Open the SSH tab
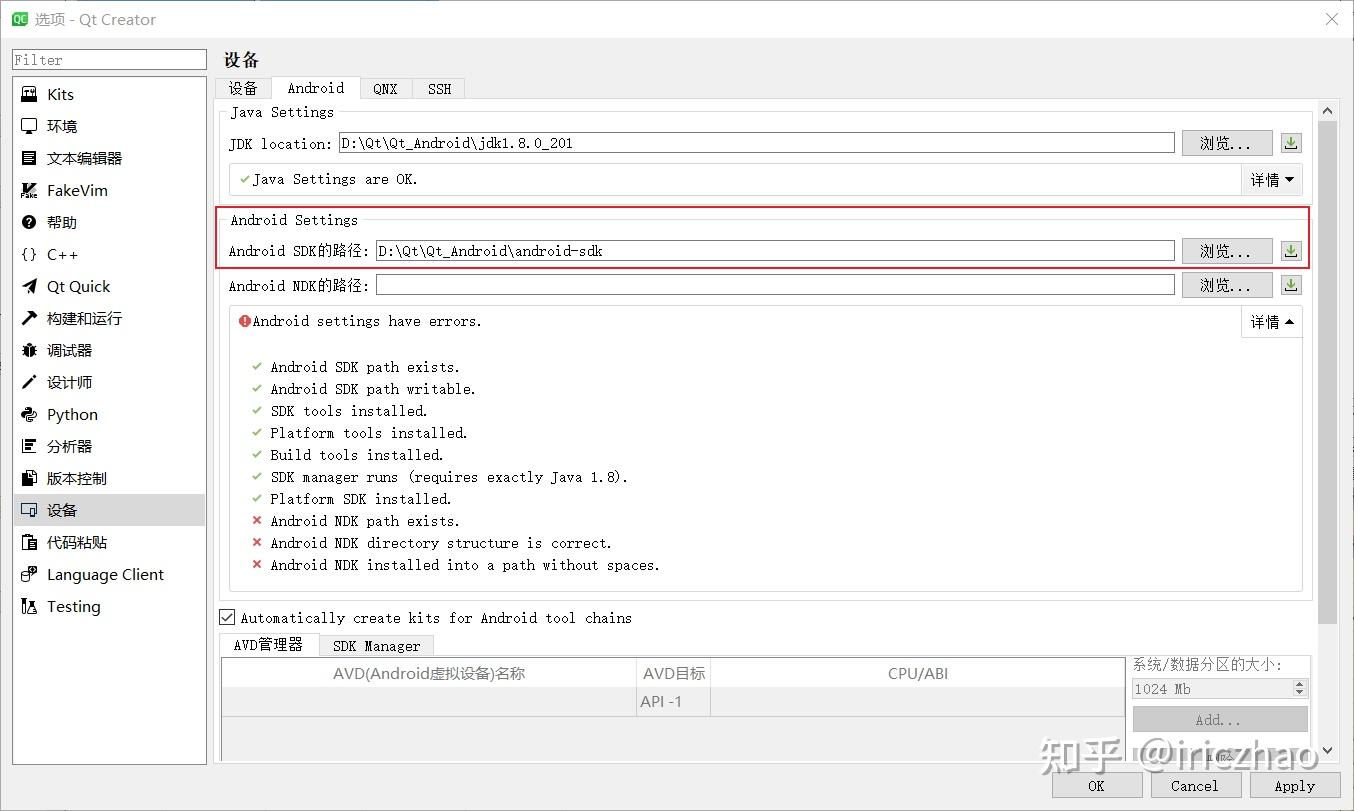 (x=439, y=88)
